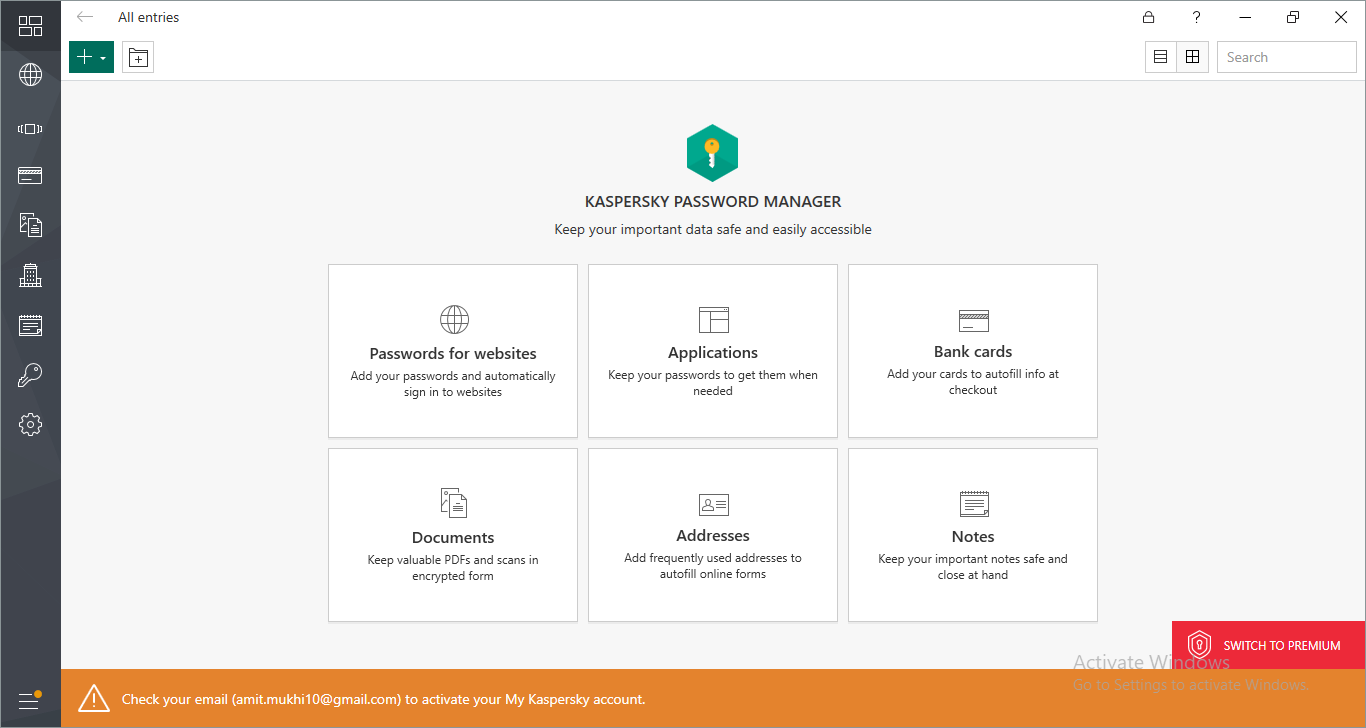Open Help question mark icon
Image resolution: width=1366 pixels, height=728 pixels.
[1197, 17]
